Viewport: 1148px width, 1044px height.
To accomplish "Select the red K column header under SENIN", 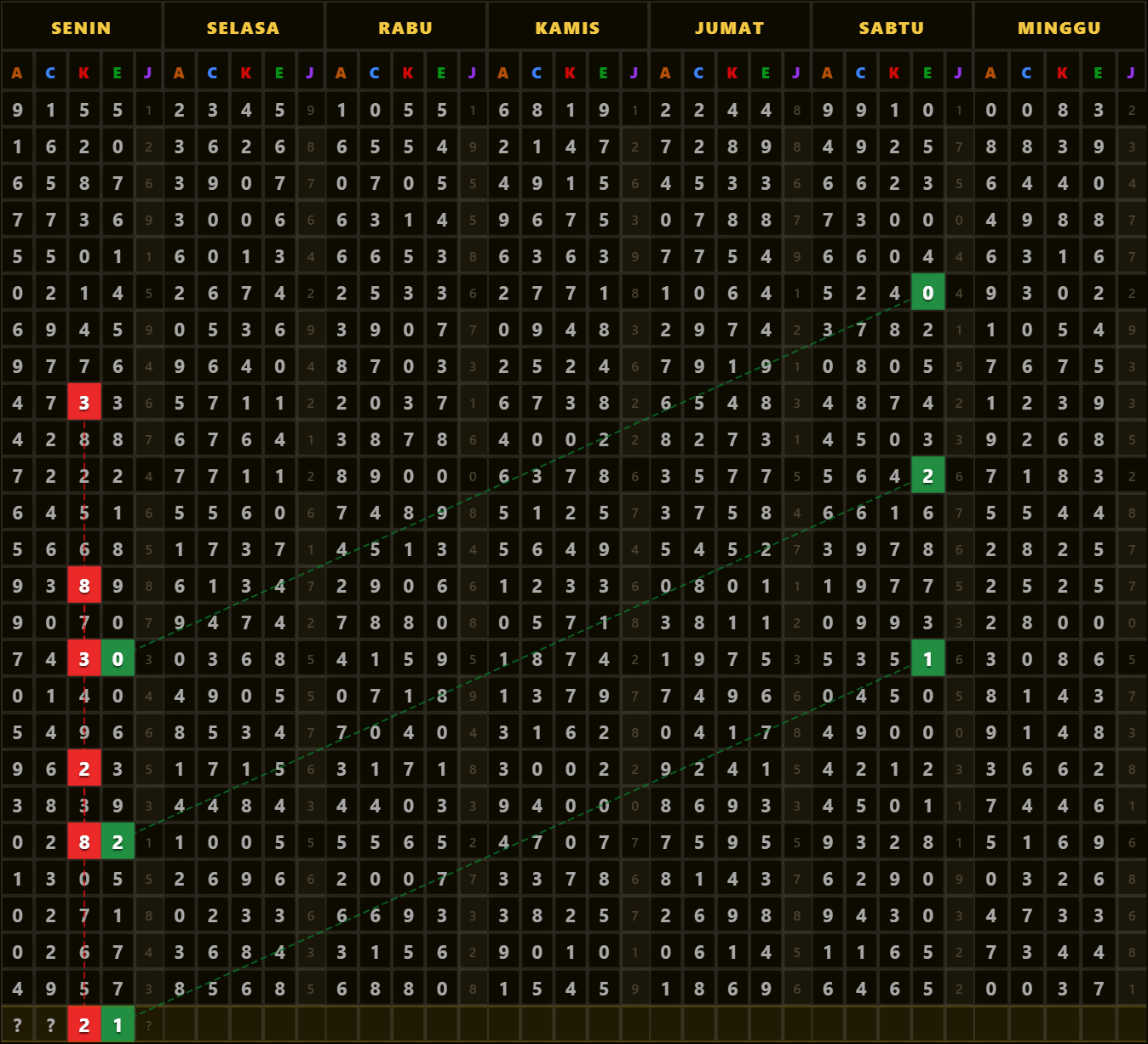I will (83, 73).
